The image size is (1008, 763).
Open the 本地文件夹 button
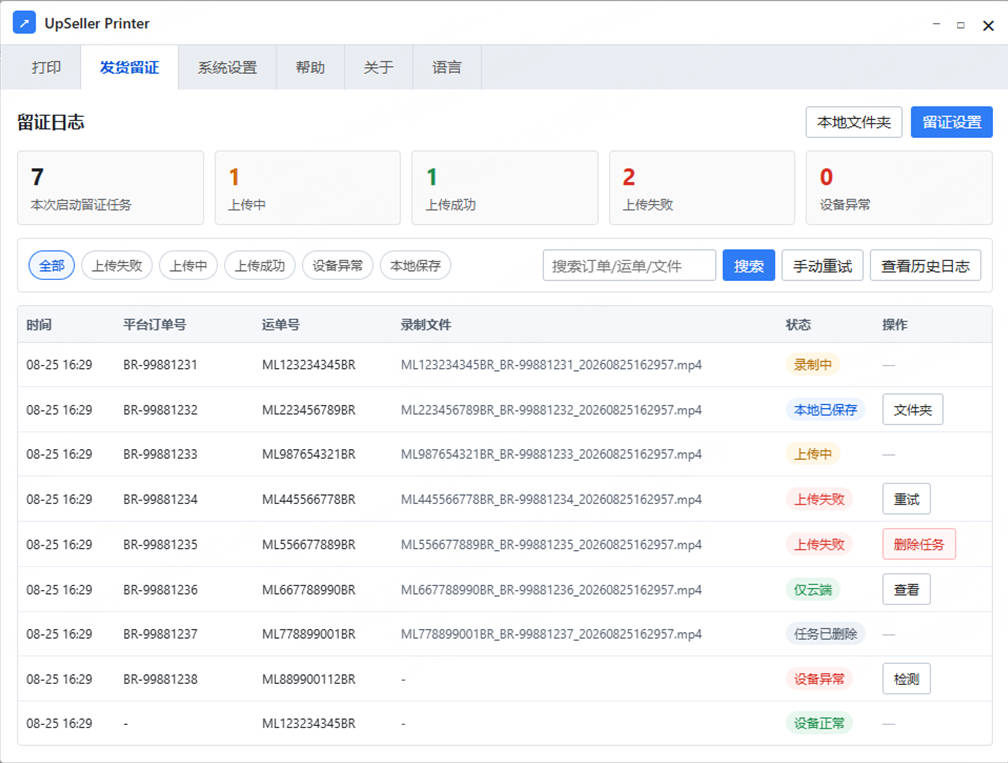854,122
